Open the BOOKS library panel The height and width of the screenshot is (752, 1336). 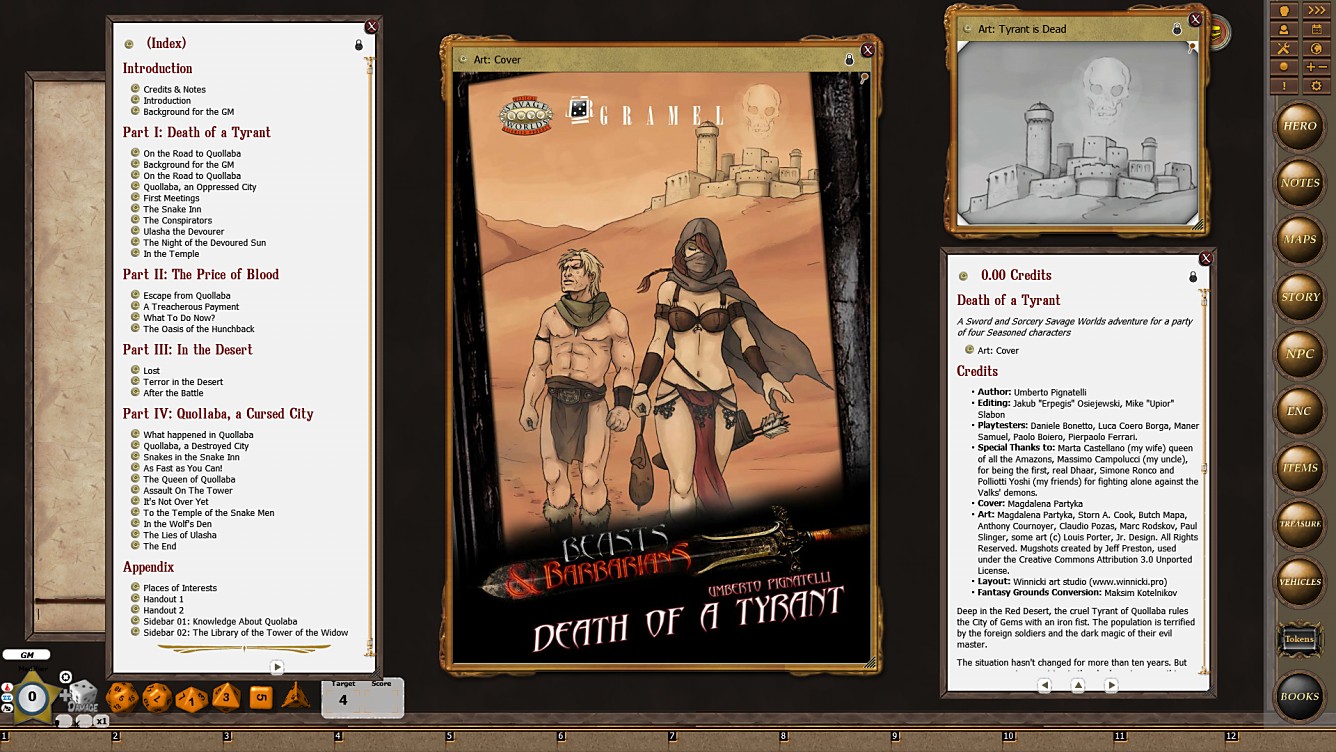coord(1300,694)
